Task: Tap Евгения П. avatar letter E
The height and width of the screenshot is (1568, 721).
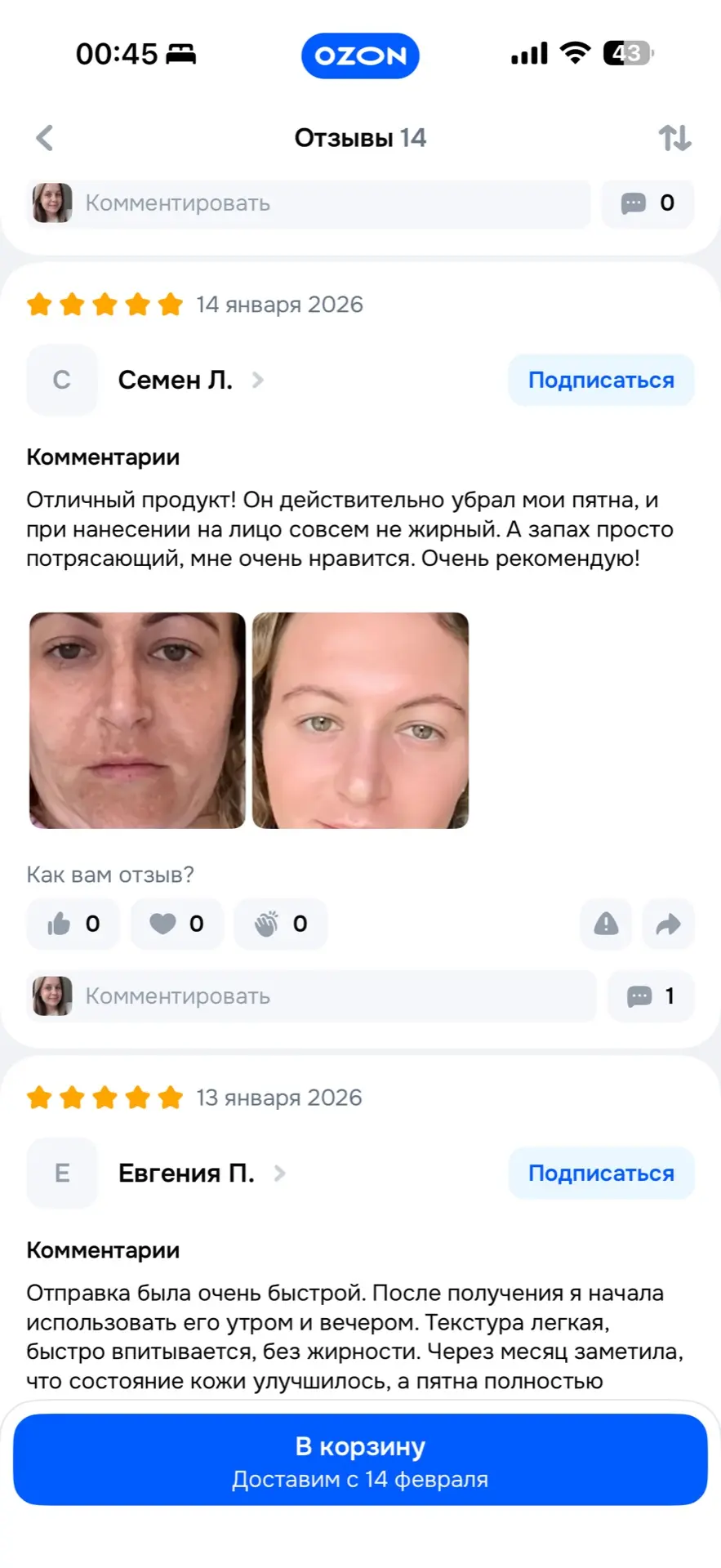Action: tap(62, 1174)
